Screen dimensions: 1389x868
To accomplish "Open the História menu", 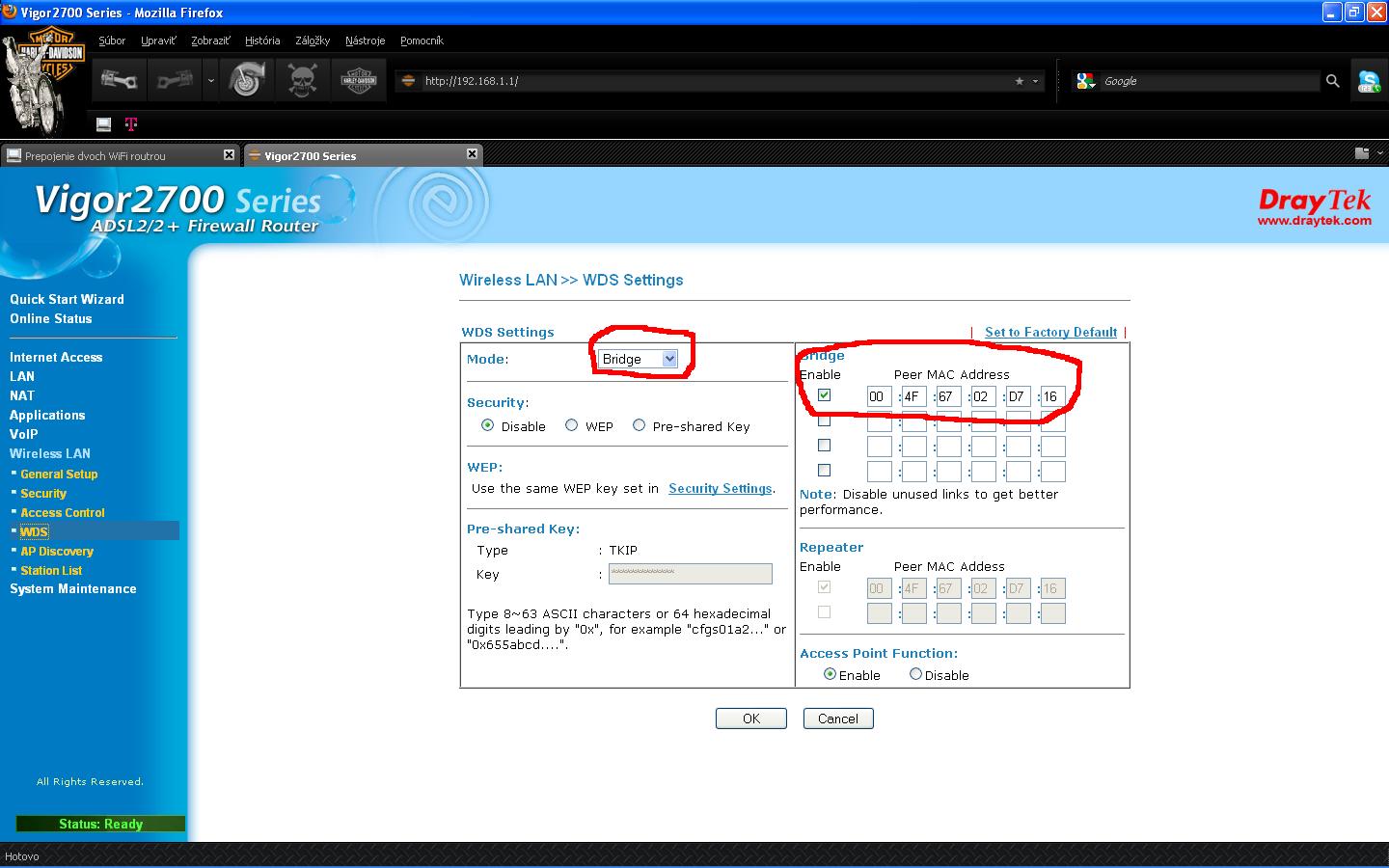I will (x=262, y=41).
